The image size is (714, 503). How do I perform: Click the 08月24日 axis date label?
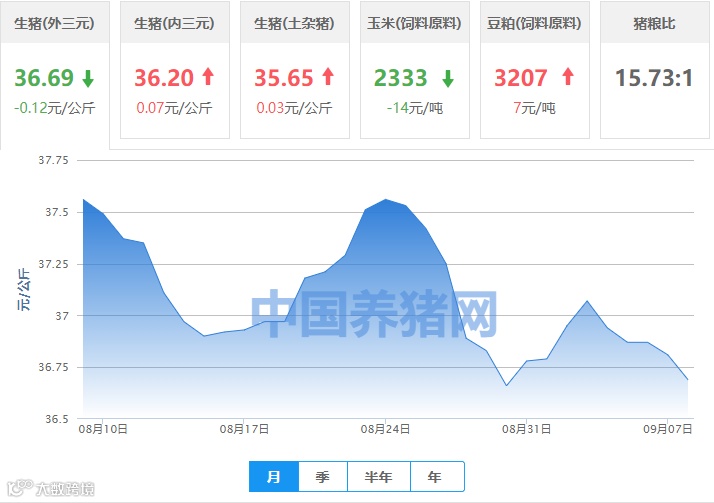385,429
